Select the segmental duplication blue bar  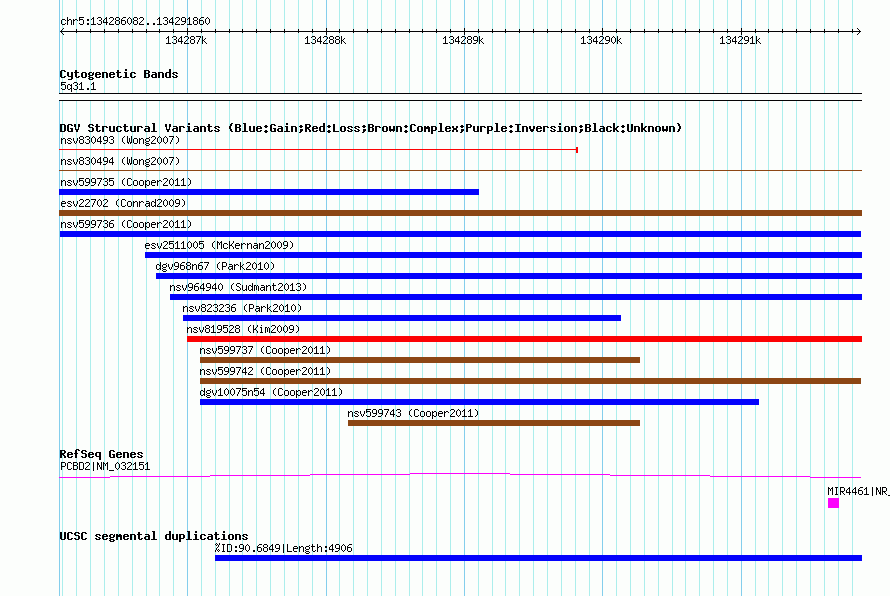click(539, 558)
